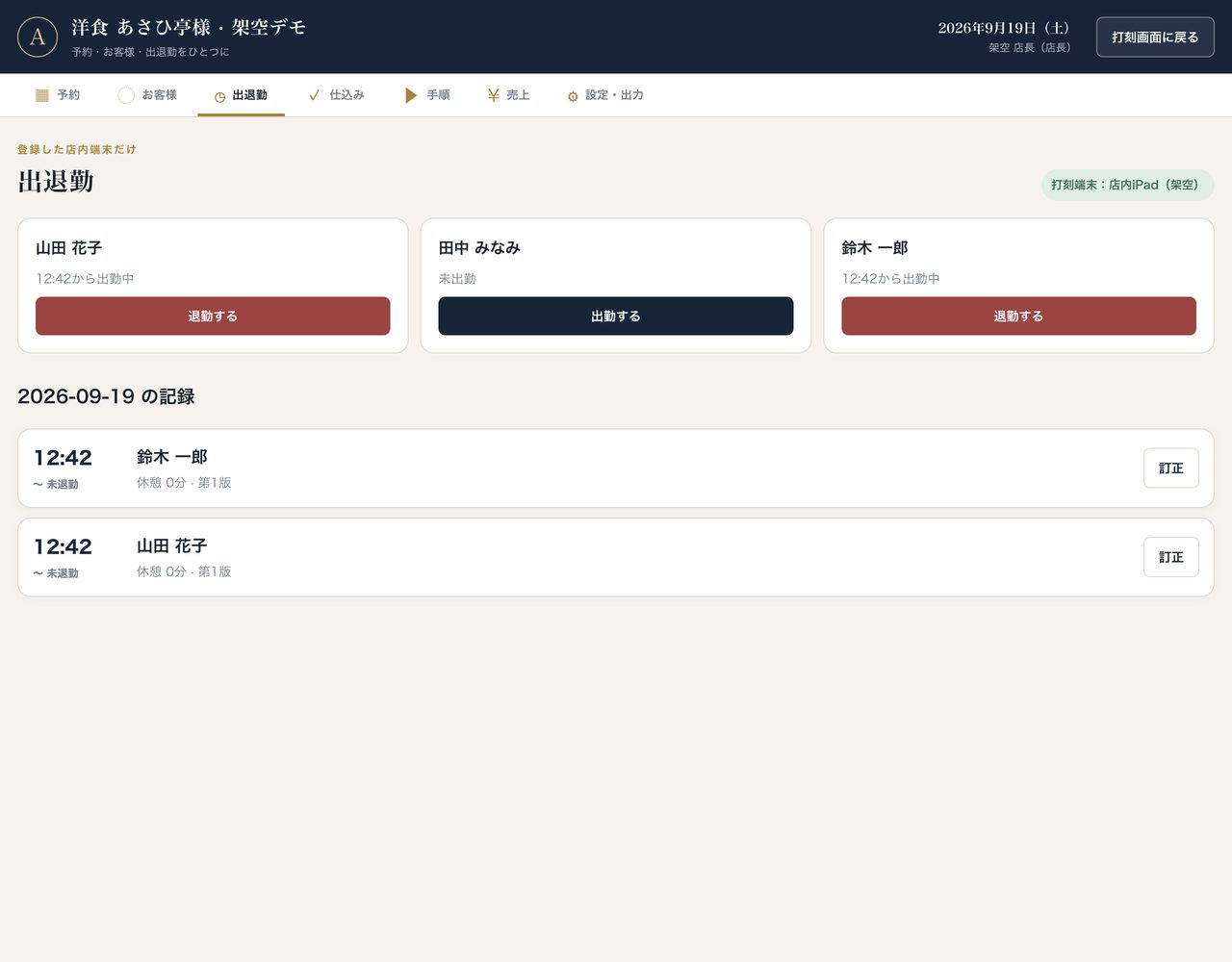This screenshot has width=1232, height=962.
Task: Switch to the 売上 tab
Action: pyautogui.click(x=508, y=95)
